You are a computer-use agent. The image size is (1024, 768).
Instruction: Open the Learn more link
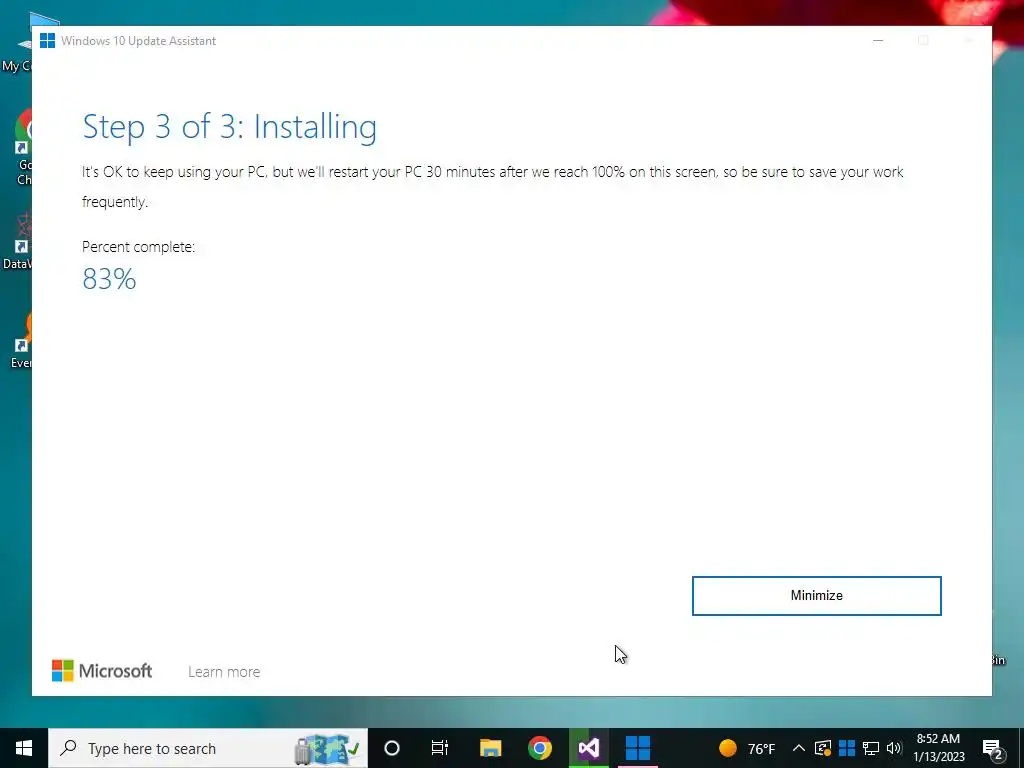224,671
